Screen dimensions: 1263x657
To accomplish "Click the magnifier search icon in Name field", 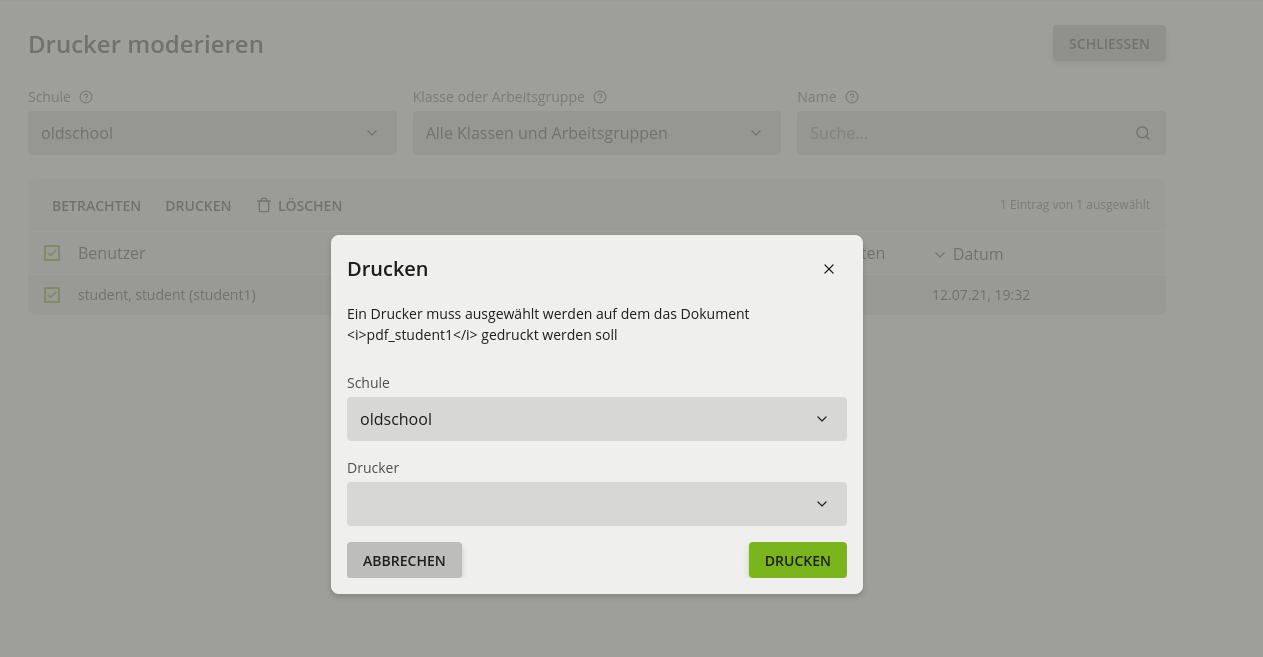I will [1143, 133].
